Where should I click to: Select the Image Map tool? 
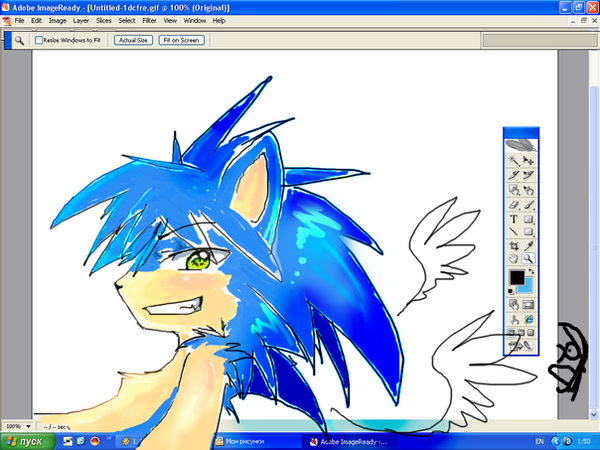(514, 190)
